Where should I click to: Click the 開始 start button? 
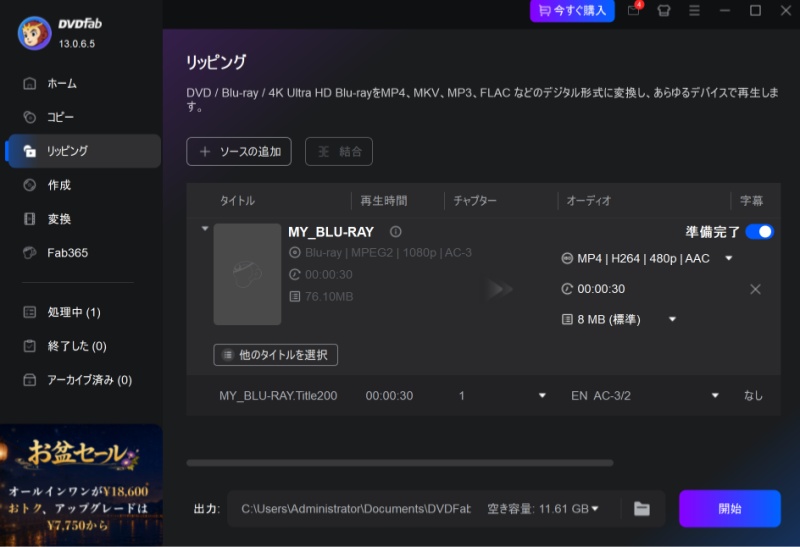730,509
